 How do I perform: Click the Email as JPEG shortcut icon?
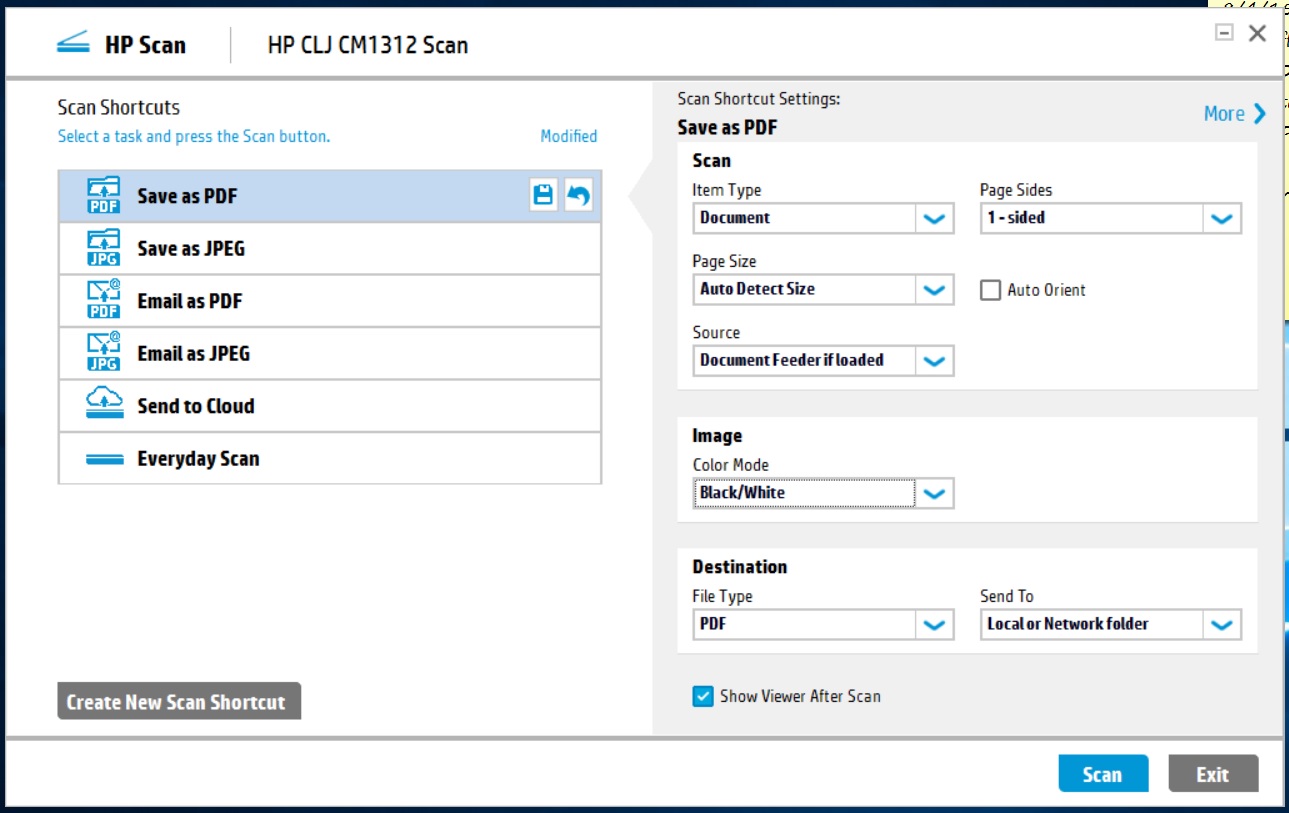click(x=104, y=353)
